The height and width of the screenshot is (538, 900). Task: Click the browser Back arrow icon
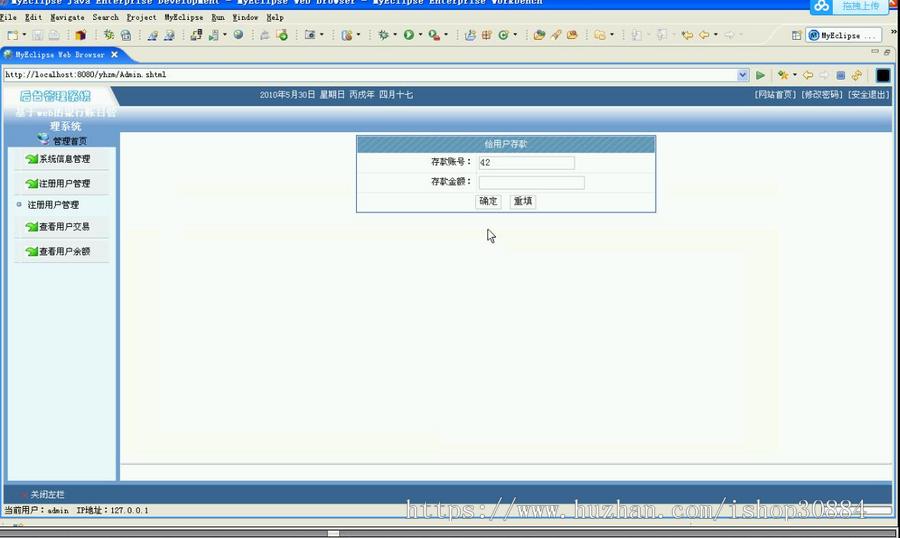click(x=808, y=75)
